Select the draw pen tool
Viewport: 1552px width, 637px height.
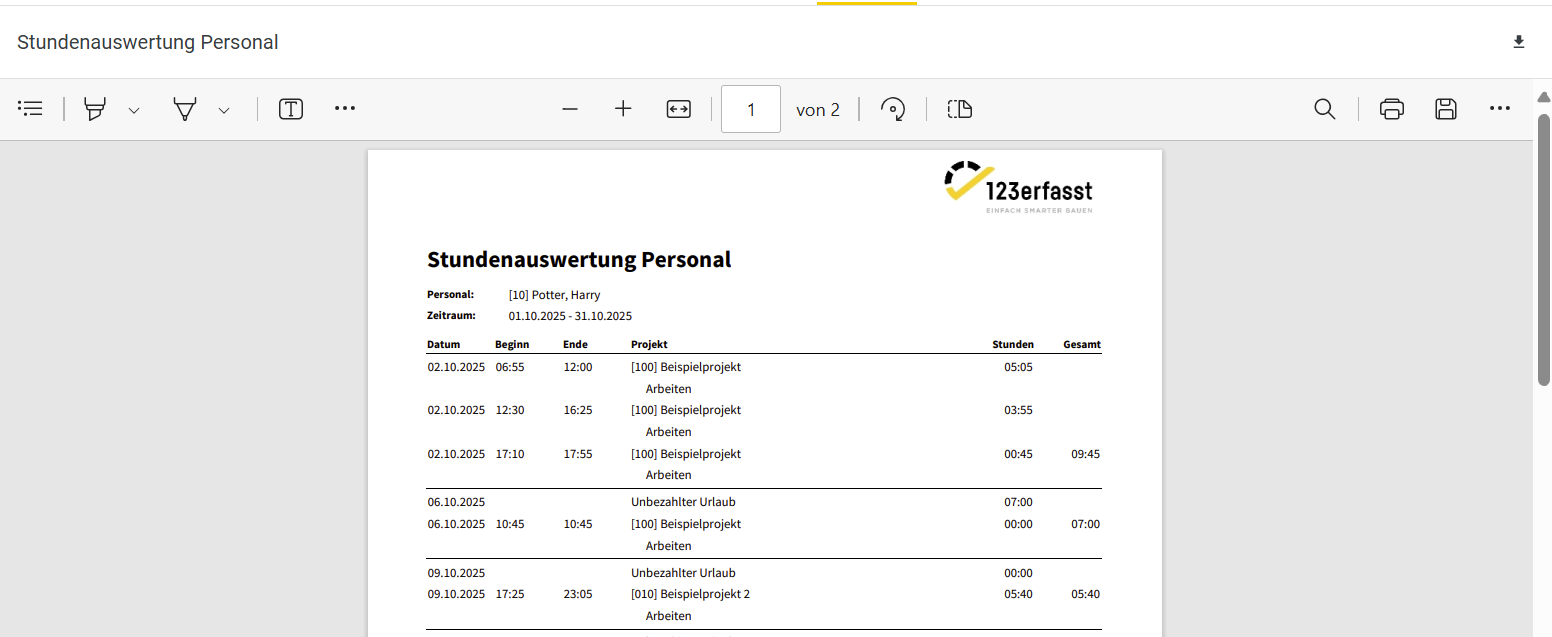coord(185,109)
